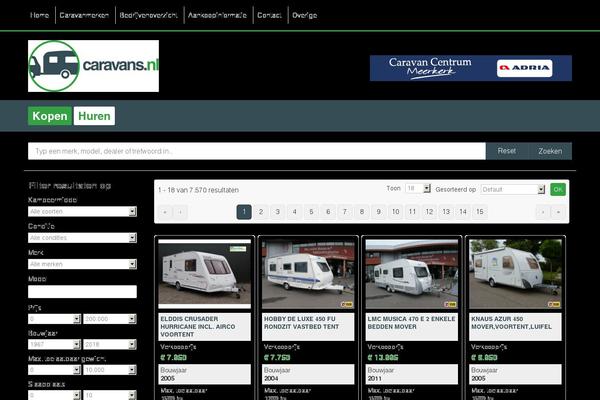
Task: Open the Home menu item
Action: 39,15
